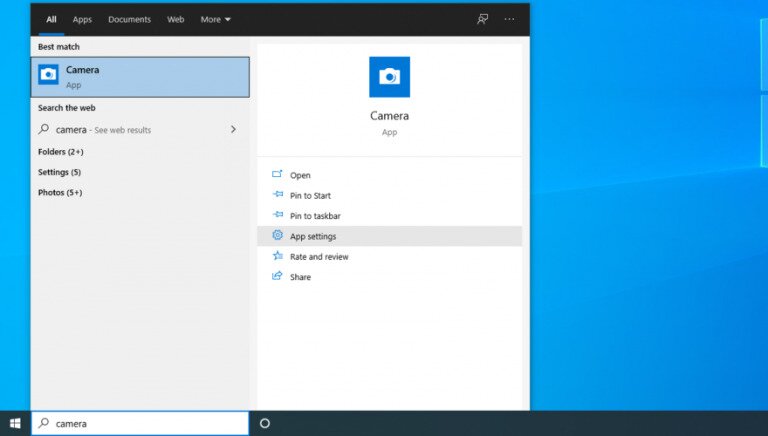Select Rate and review action
This screenshot has width=768, height=436.
click(319, 257)
